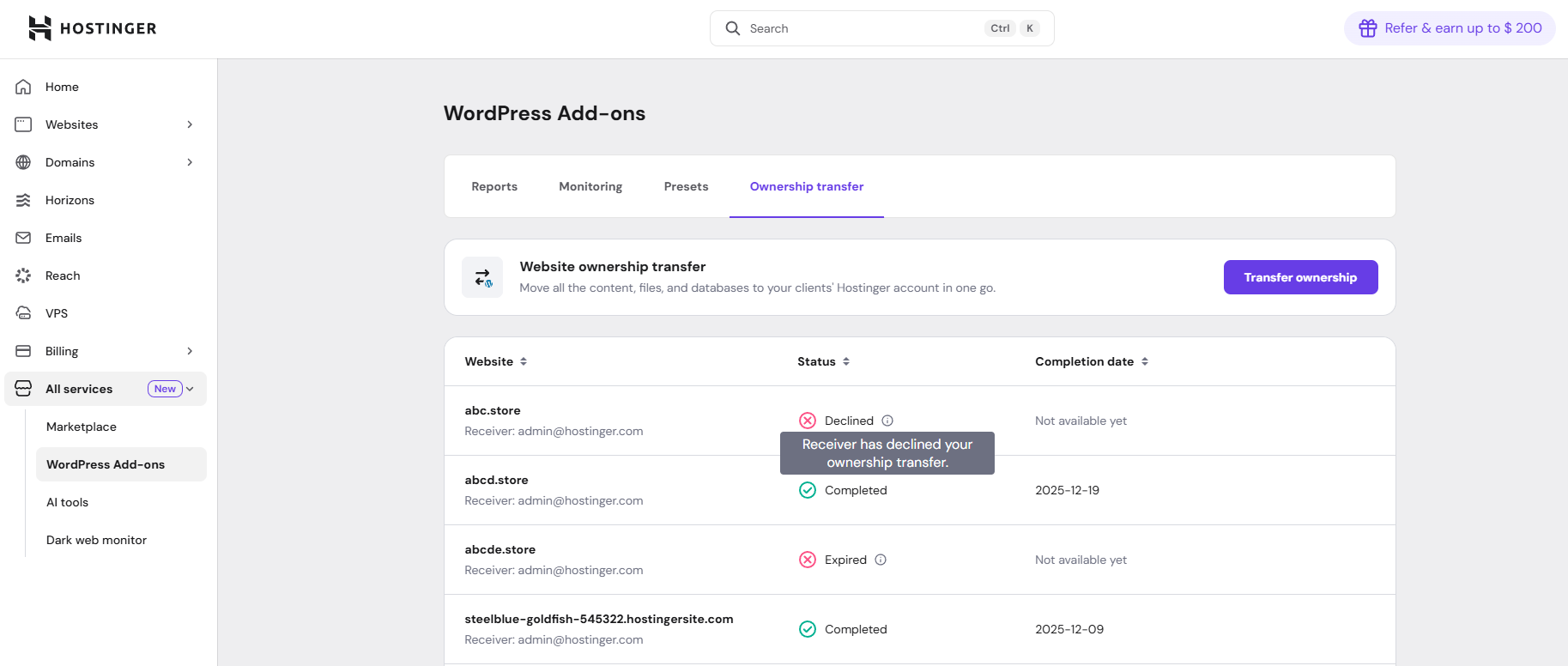Switch to the Monitoring tab

[590, 186]
